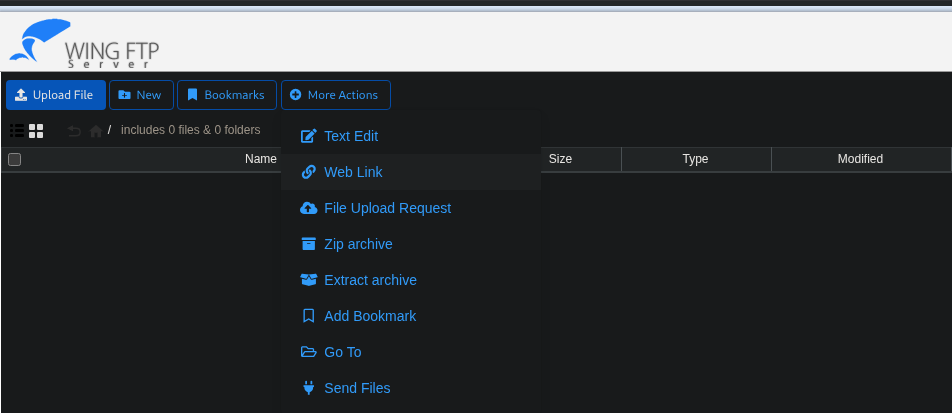Sort by the Type column header
Screen dimensions: 952x413
pyautogui.click(x=696, y=159)
